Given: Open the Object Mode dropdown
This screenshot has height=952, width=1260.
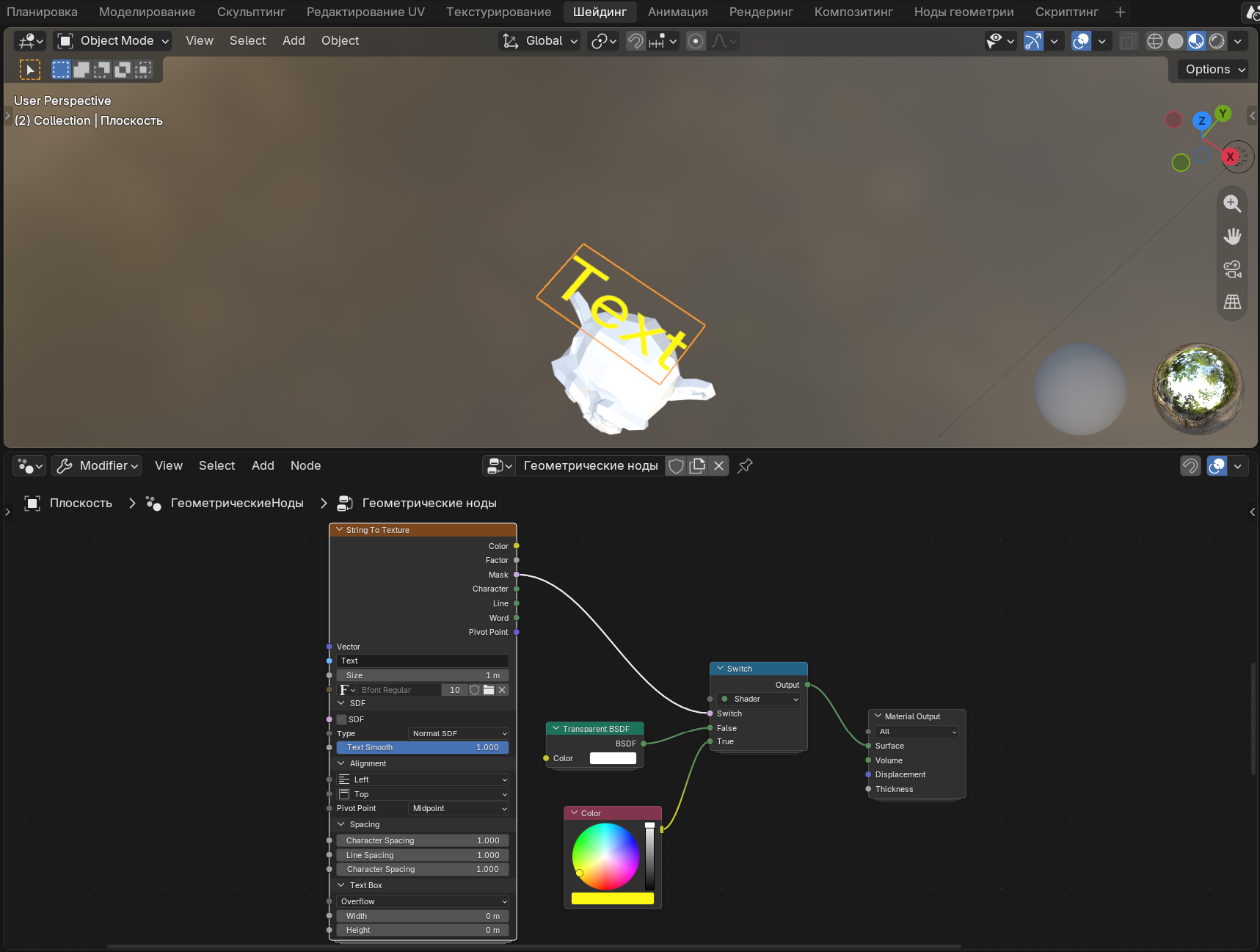Looking at the screenshot, I should (x=113, y=41).
